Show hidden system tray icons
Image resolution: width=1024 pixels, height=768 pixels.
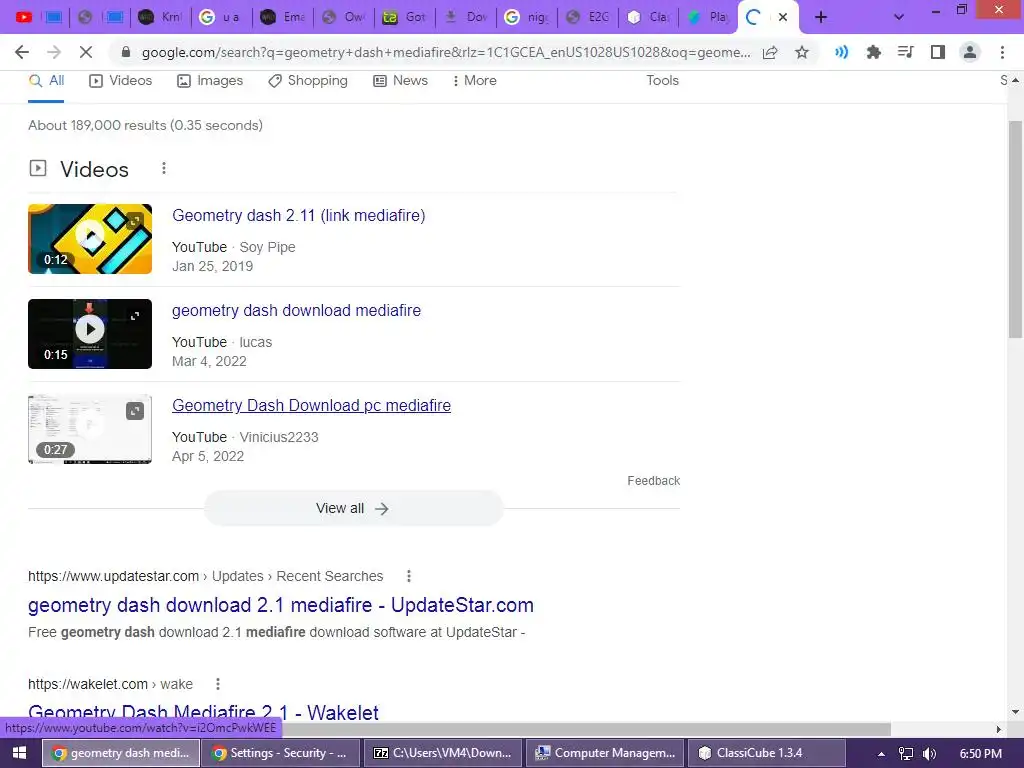[881, 754]
